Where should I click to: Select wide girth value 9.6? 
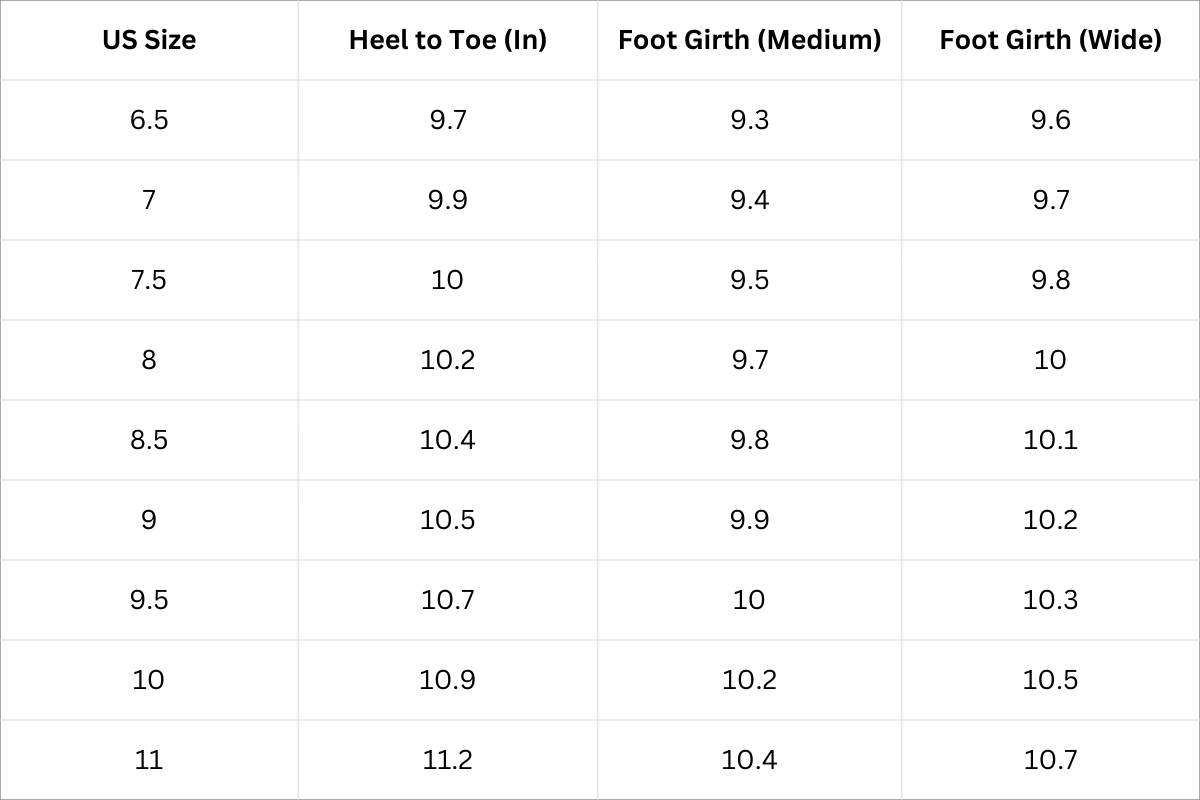pos(1050,120)
